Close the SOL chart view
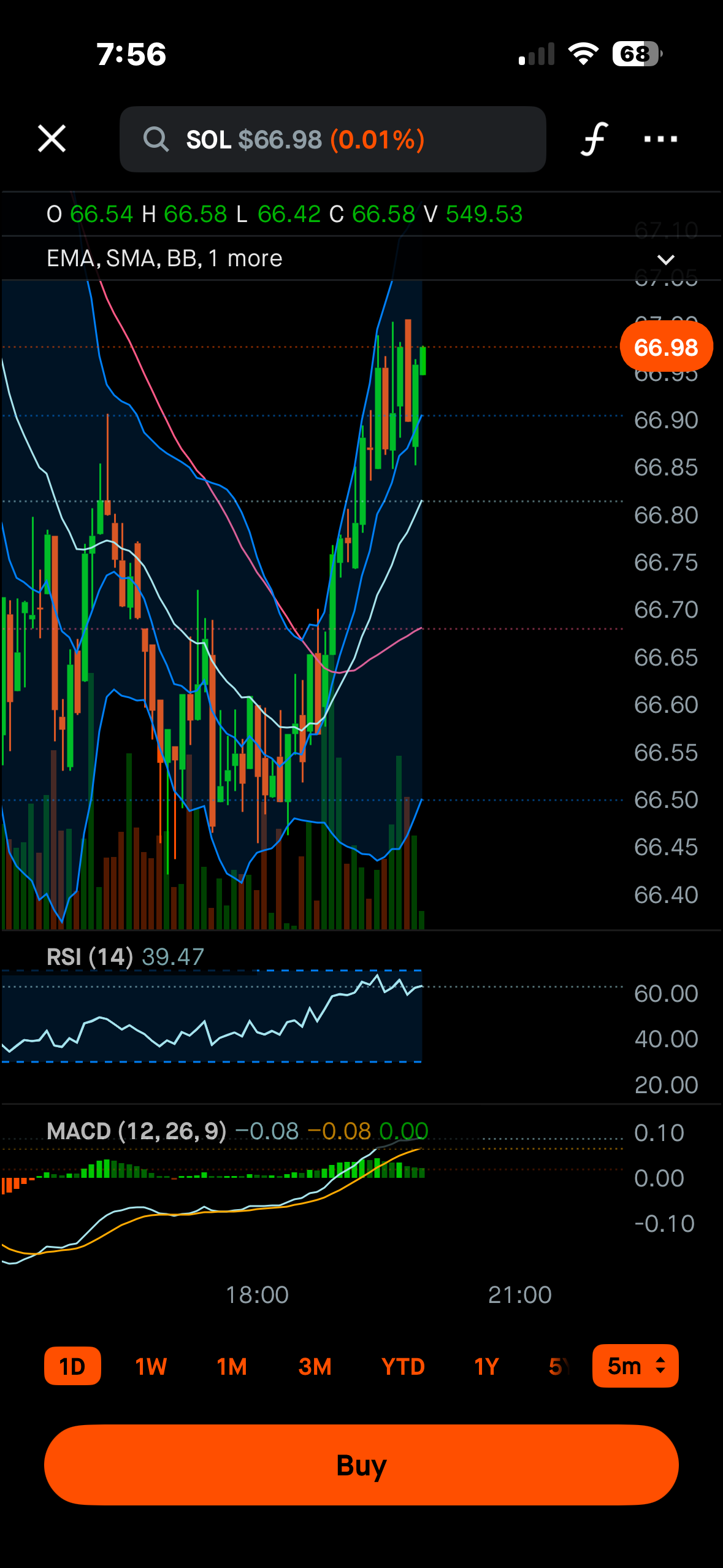The height and width of the screenshot is (1568, 723). (52, 139)
